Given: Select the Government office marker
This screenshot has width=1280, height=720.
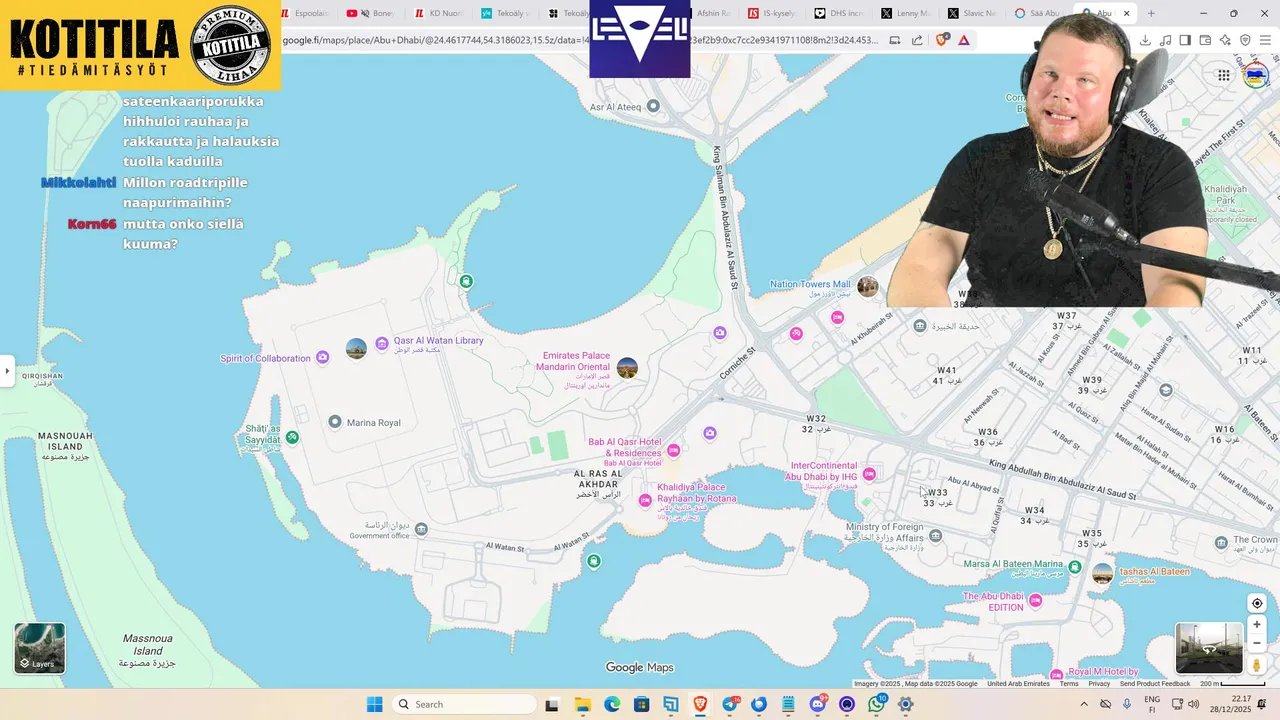Looking at the screenshot, I should tap(421, 529).
